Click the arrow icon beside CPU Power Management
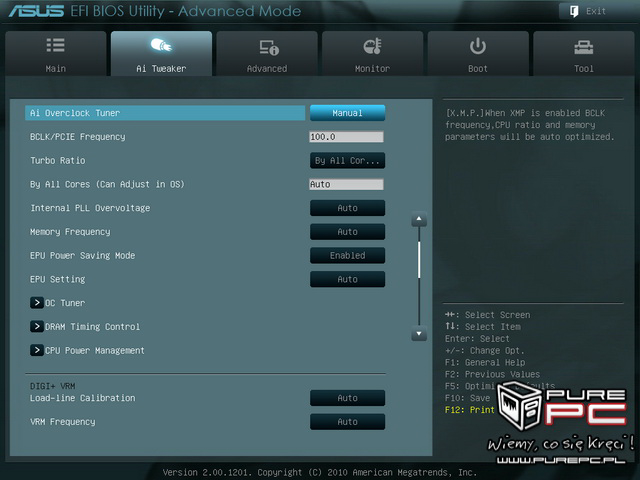The width and height of the screenshot is (640, 480). pos(37,350)
